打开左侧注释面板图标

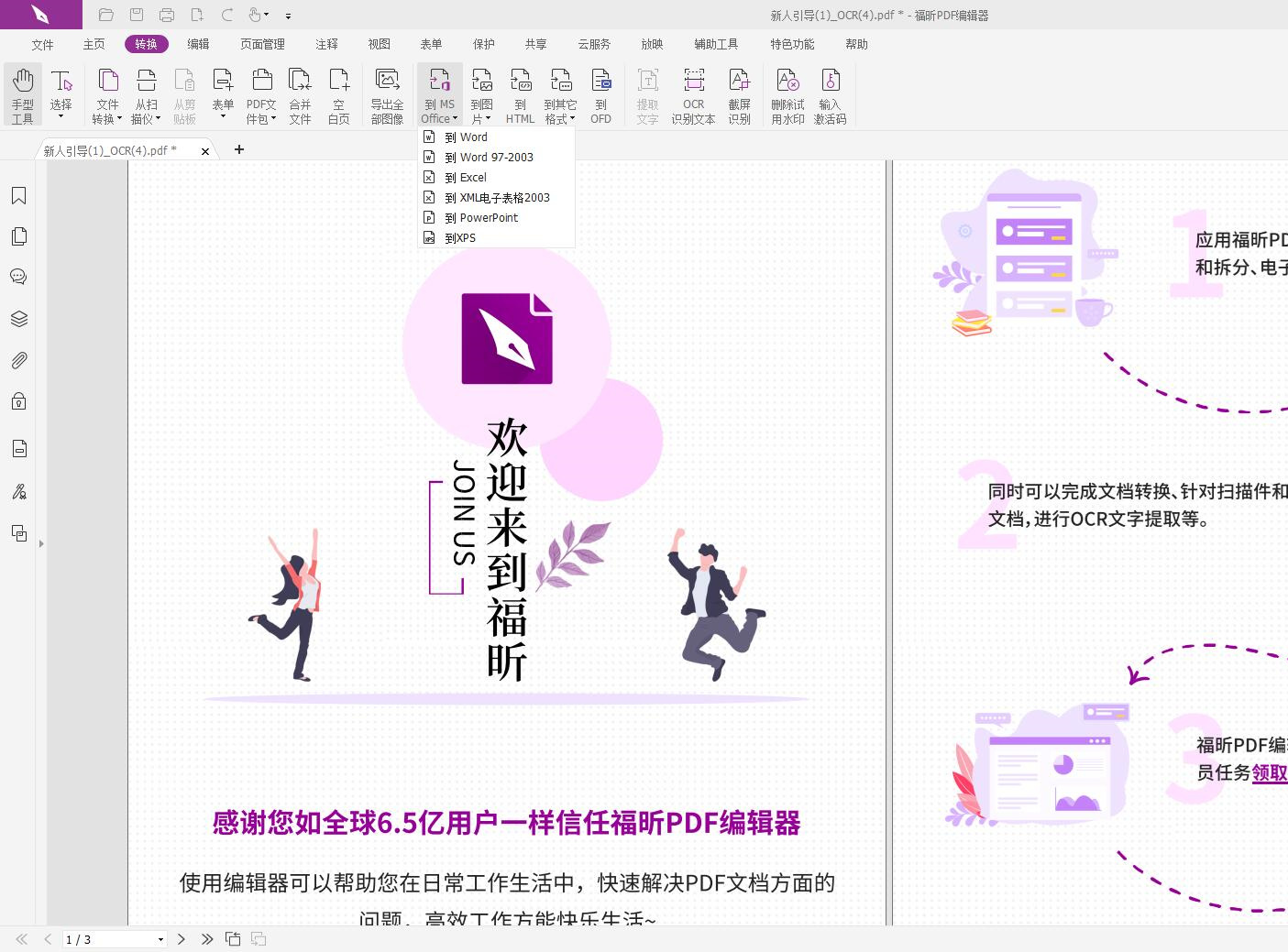(19, 276)
